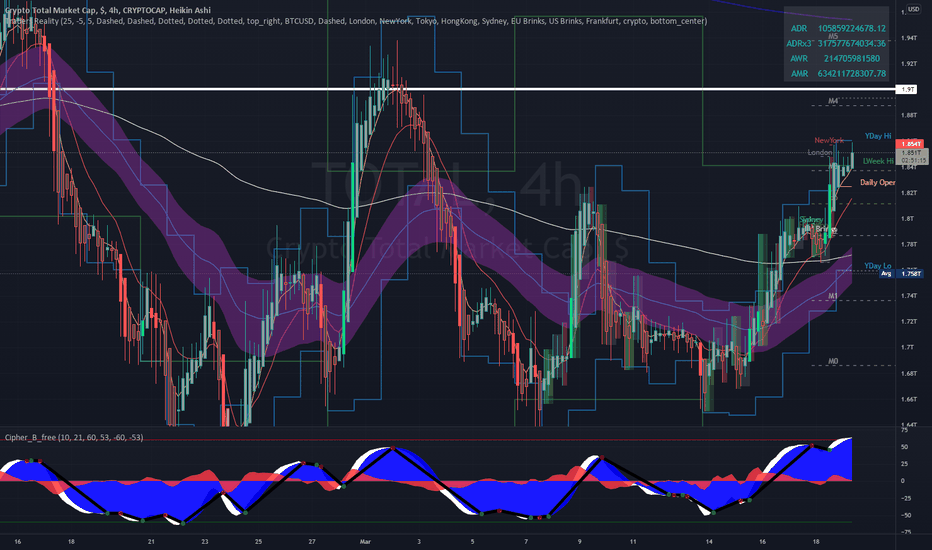The width and height of the screenshot is (932, 550).
Task: Click the 25 date on the time axis
Action: (258, 542)
